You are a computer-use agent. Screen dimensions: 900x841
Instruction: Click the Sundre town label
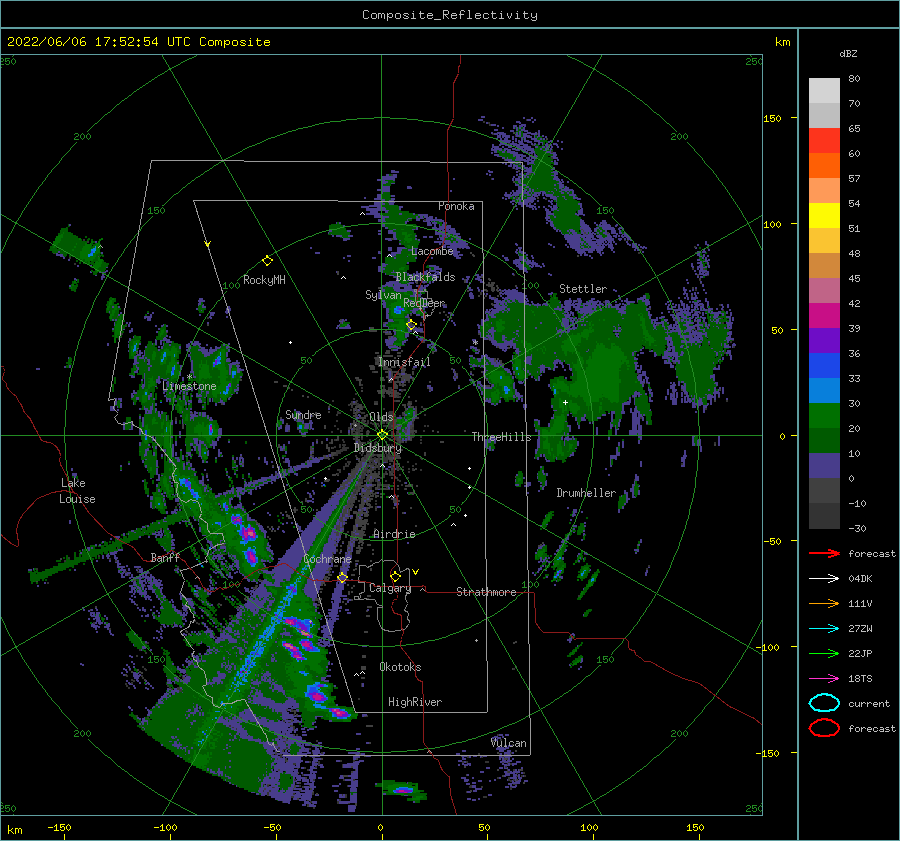coord(303,414)
